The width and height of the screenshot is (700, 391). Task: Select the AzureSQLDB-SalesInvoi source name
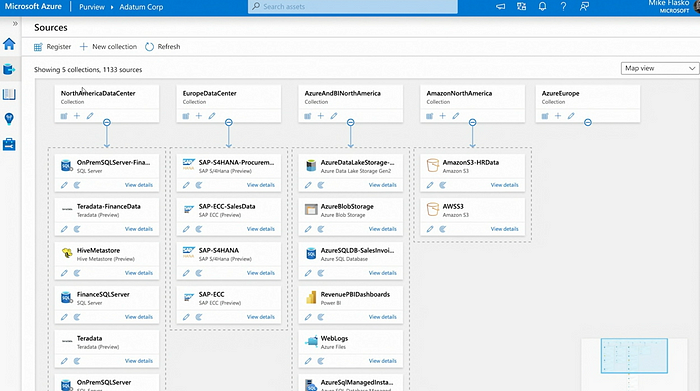[357, 250]
